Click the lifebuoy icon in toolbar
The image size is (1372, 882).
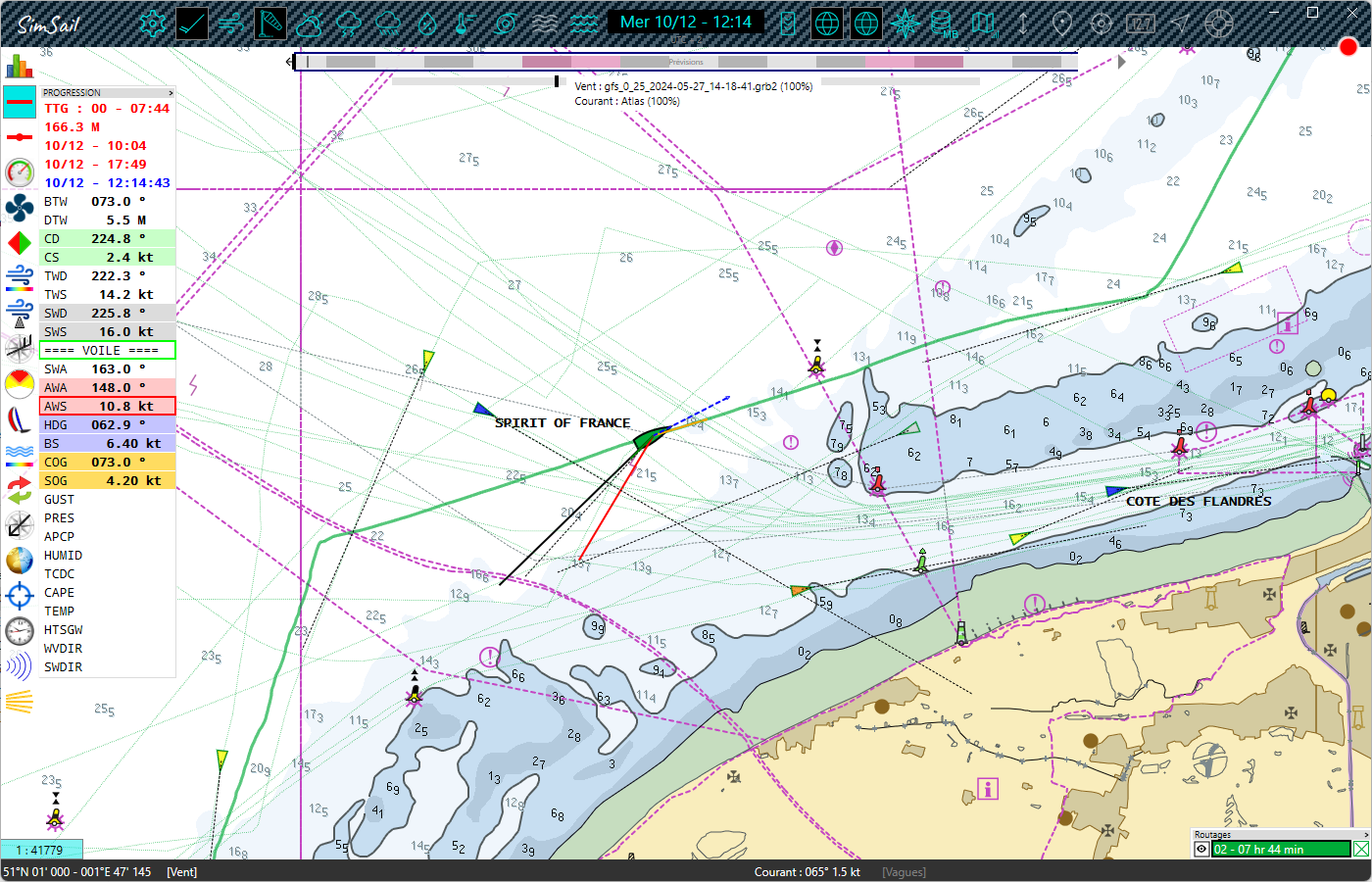click(x=1219, y=24)
